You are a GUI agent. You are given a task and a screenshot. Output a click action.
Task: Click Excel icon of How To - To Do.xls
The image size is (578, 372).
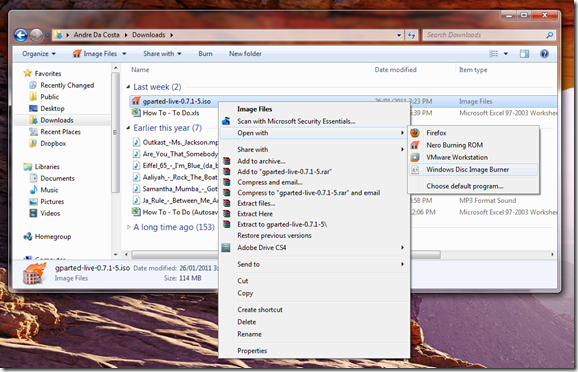[x=136, y=113]
